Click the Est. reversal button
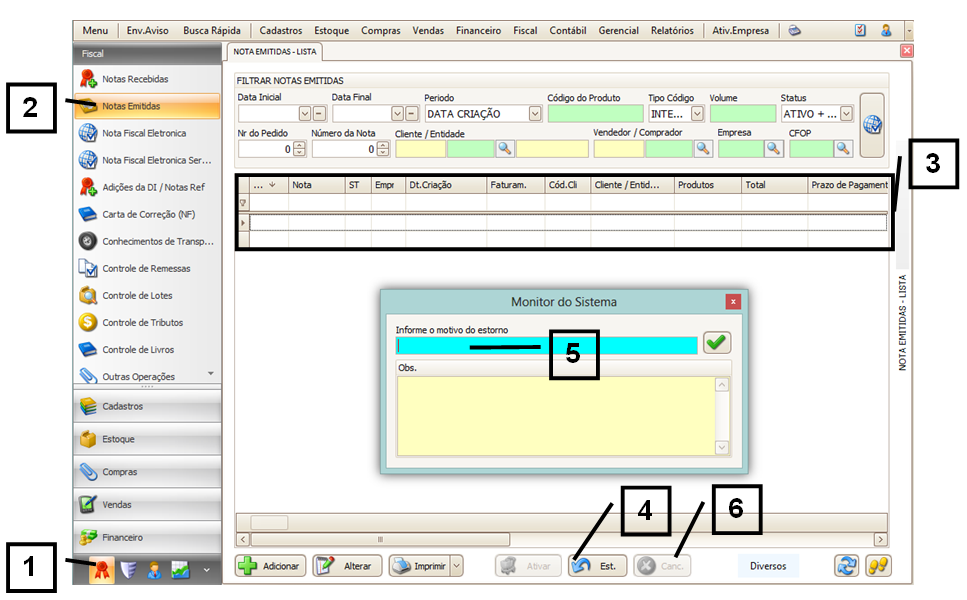Image resolution: width=967 pixels, height=600 pixels. click(x=598, y=566)
